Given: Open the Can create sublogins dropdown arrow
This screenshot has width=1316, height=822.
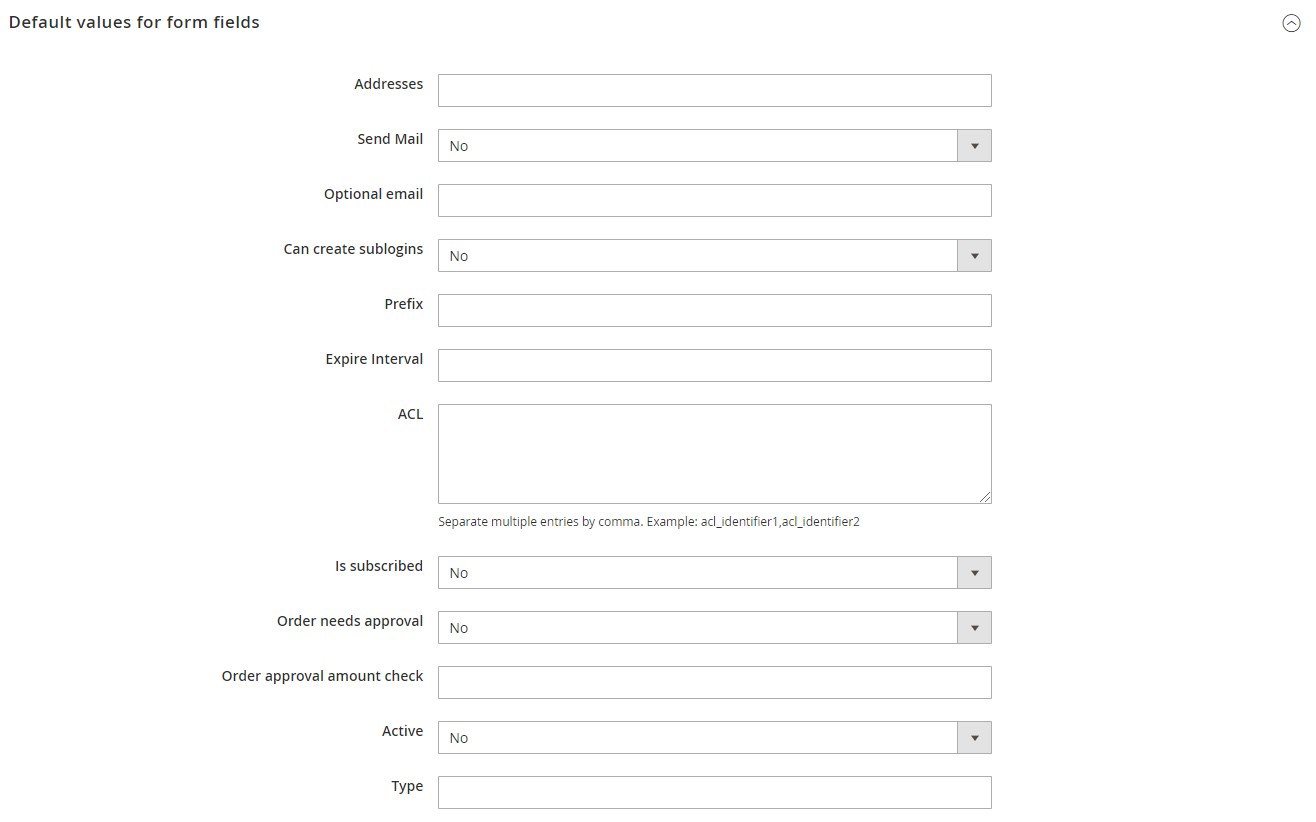Looking at the screenshot, I should [974, 256].
